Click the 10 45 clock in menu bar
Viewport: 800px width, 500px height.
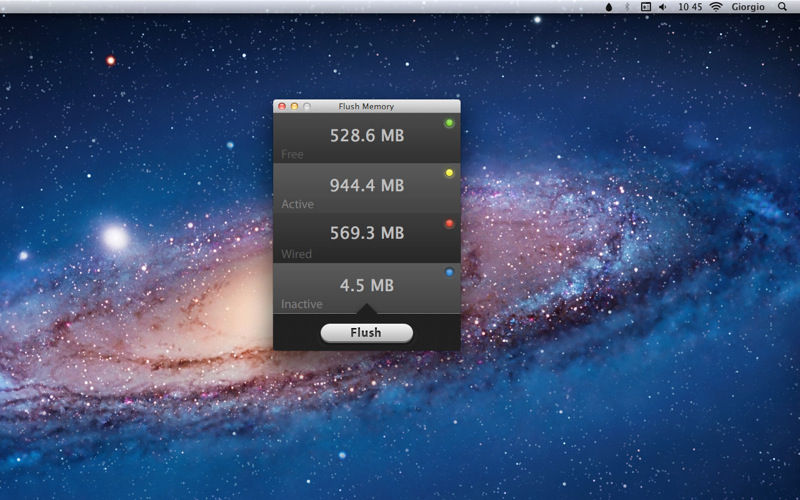click(x=690, y=7)
